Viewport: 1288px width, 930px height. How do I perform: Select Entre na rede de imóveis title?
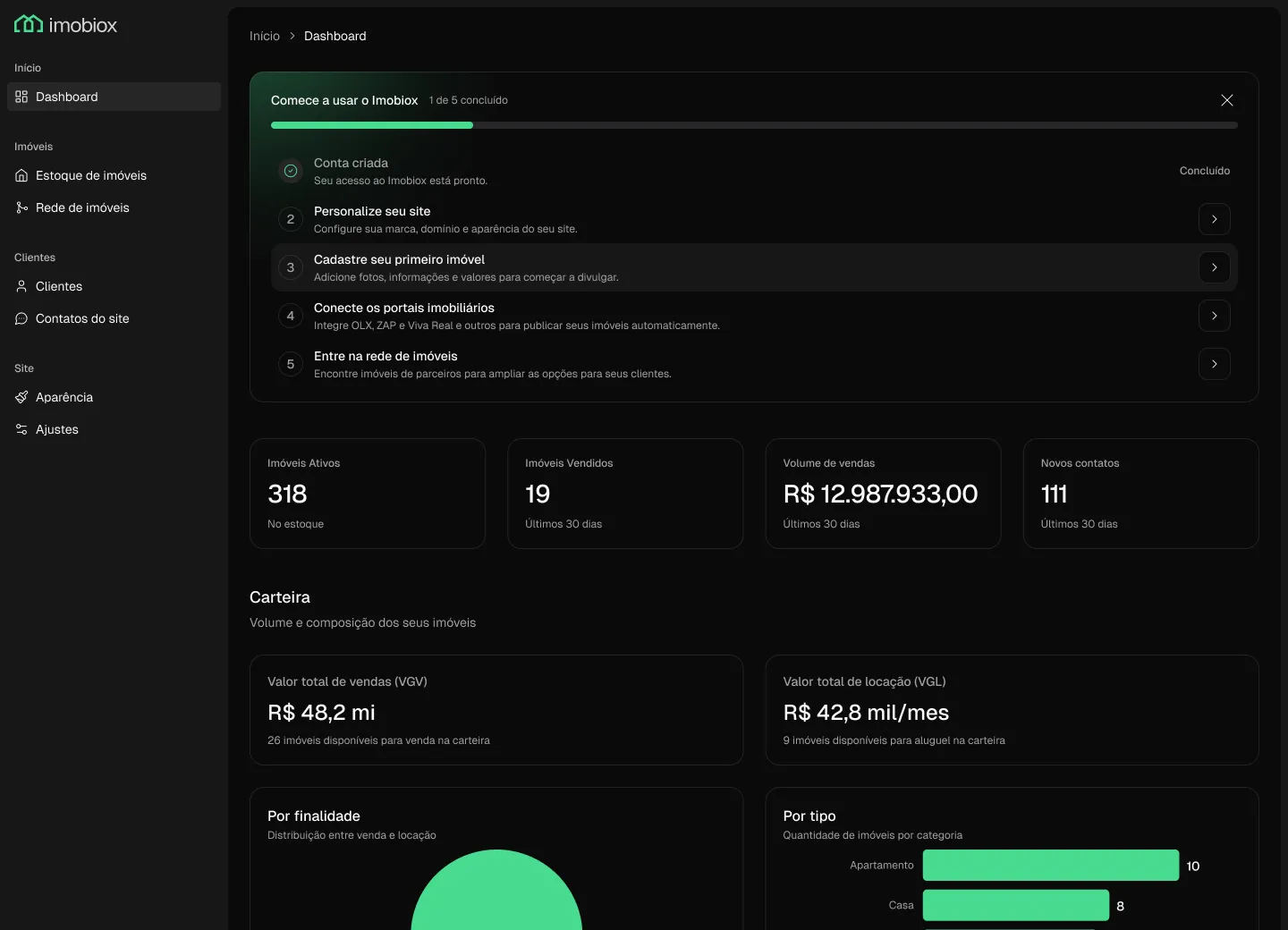pos(386,356)
